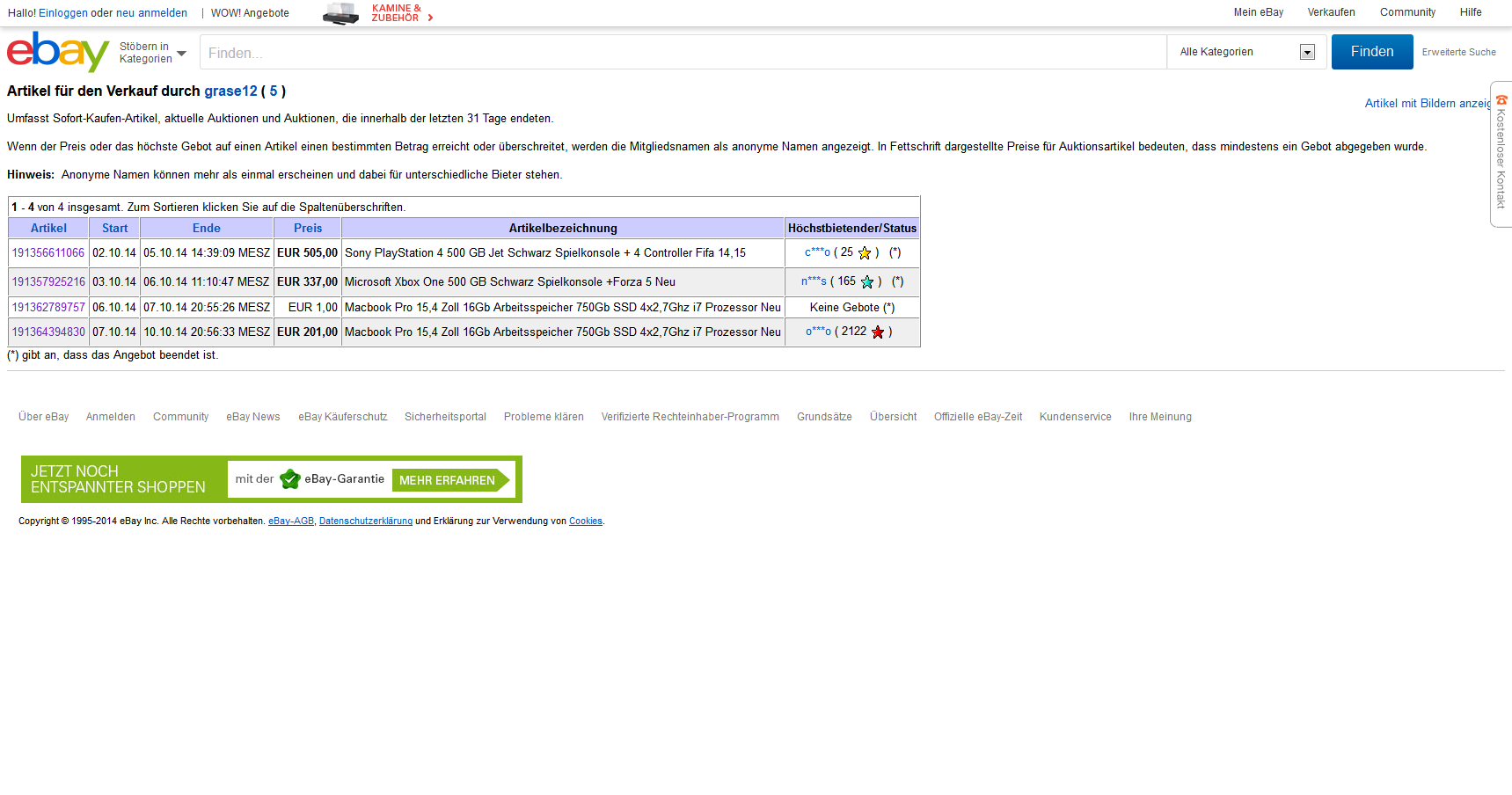Image resolution: width=1512 pixels, height=795 pixels.
Task: Click the eBay logo
Action: click(58, 52)
